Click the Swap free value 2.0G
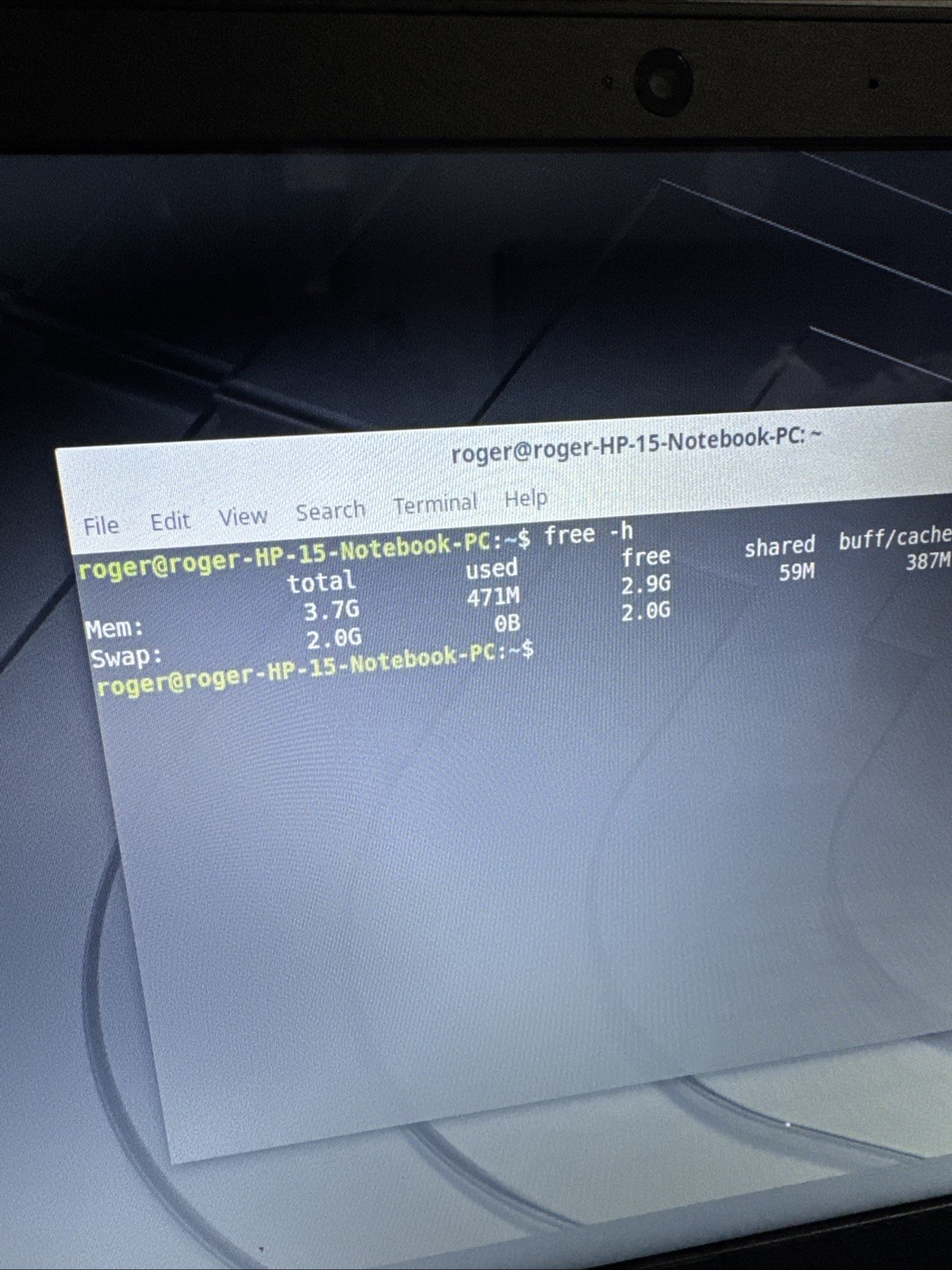The width and height of the screenshot is (952, 1270). click(646, 612)
